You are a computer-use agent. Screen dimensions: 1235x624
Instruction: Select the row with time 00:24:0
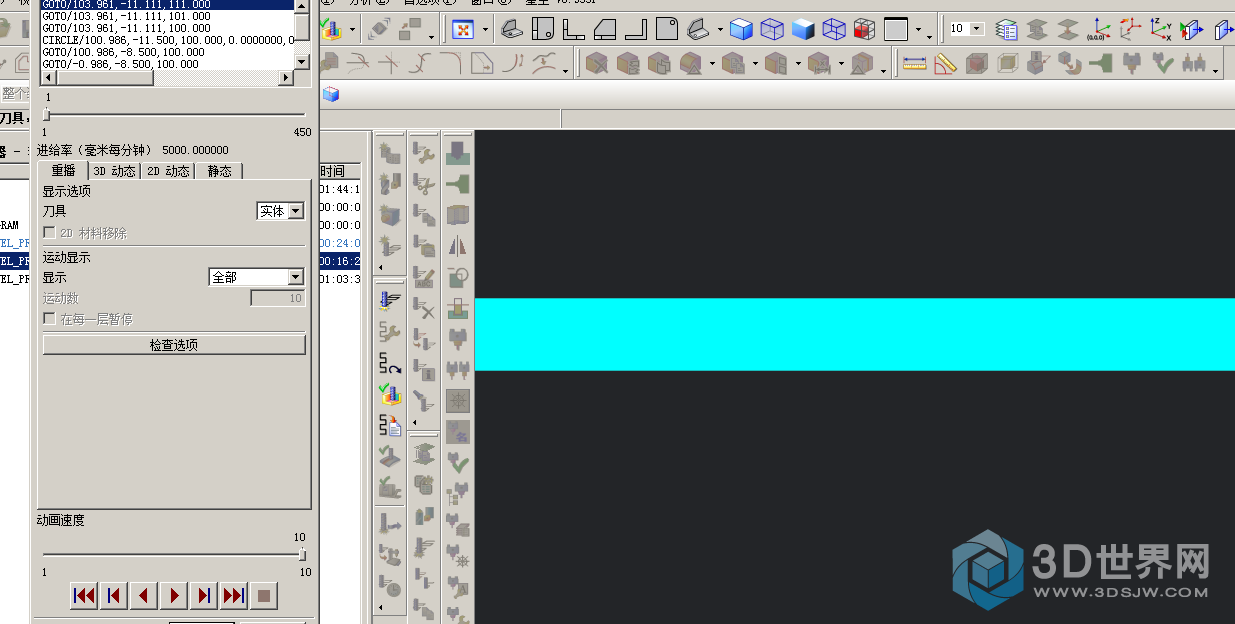point(340,243)
